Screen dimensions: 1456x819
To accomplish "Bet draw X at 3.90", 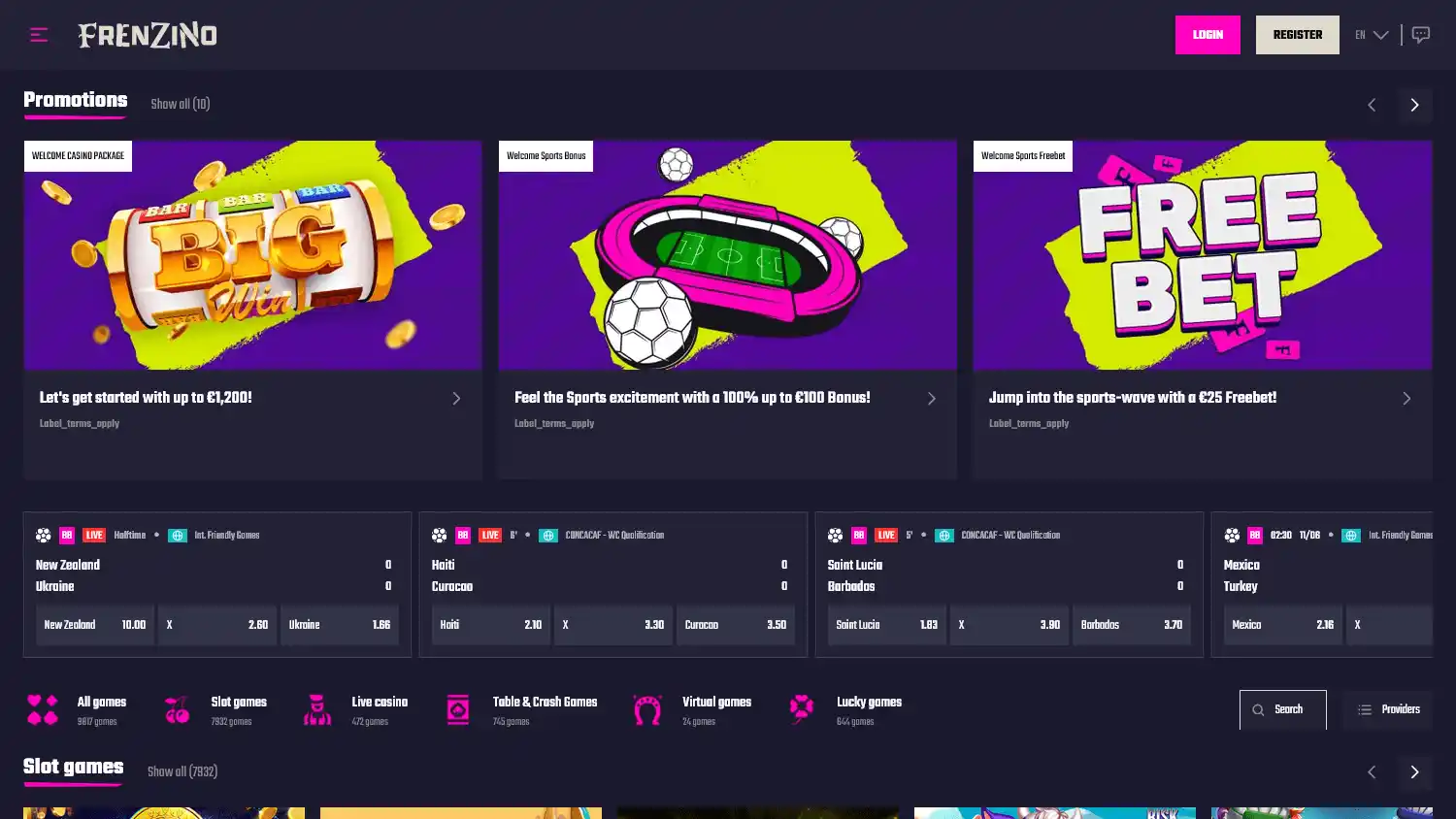I will pyautogui.click(x=1009, y=625).
